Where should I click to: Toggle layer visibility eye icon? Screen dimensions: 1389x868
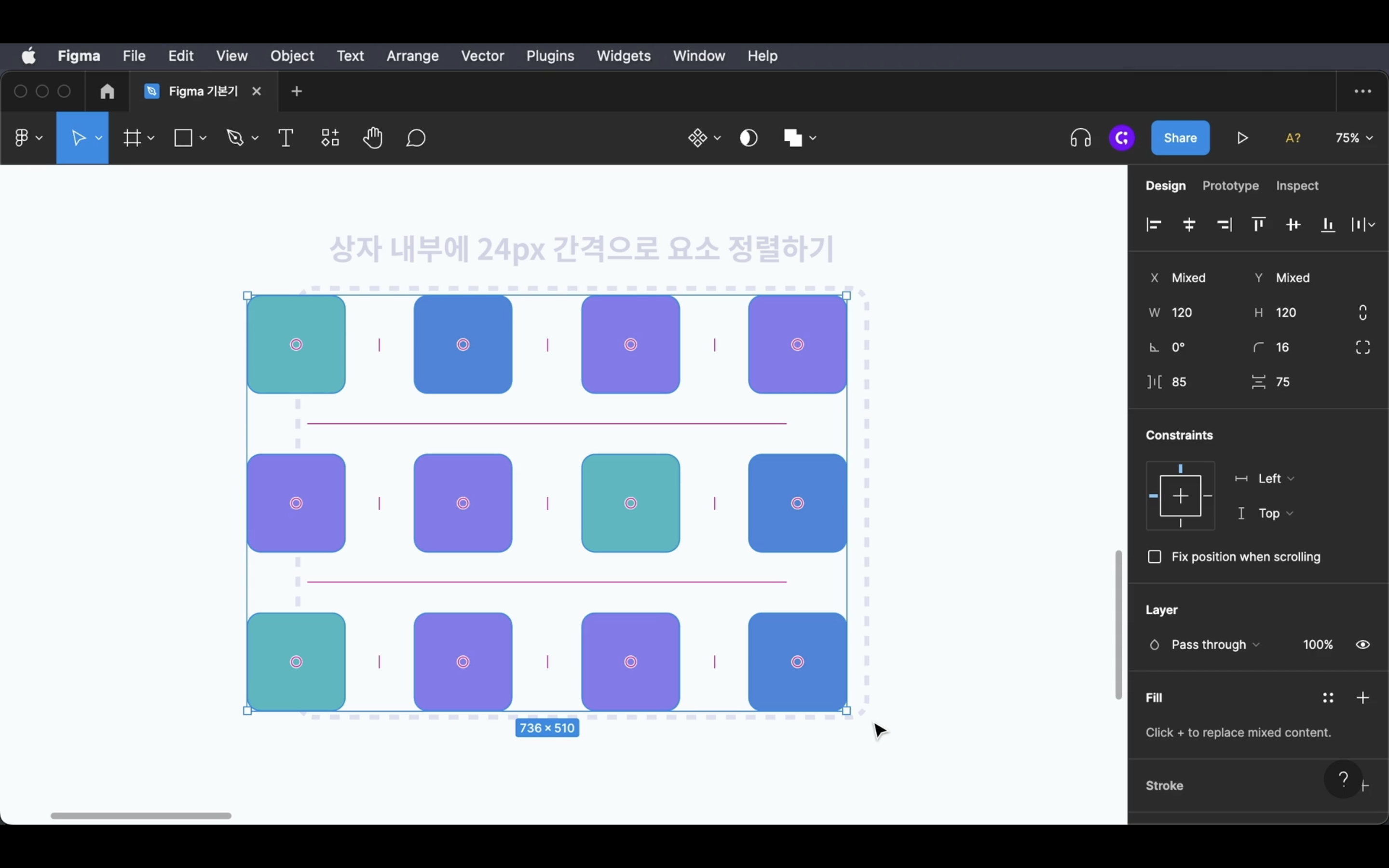point(1362,645)
